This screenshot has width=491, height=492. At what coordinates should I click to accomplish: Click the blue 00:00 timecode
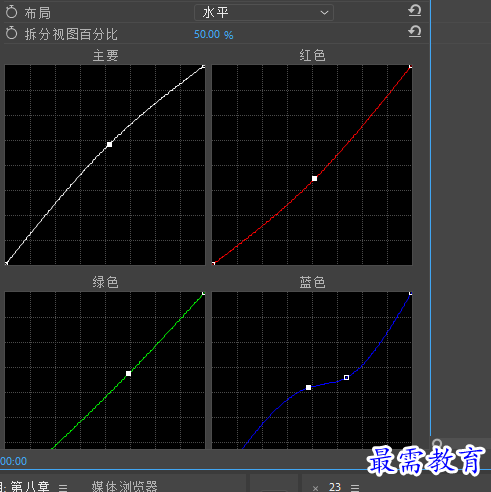click(13, 461)
